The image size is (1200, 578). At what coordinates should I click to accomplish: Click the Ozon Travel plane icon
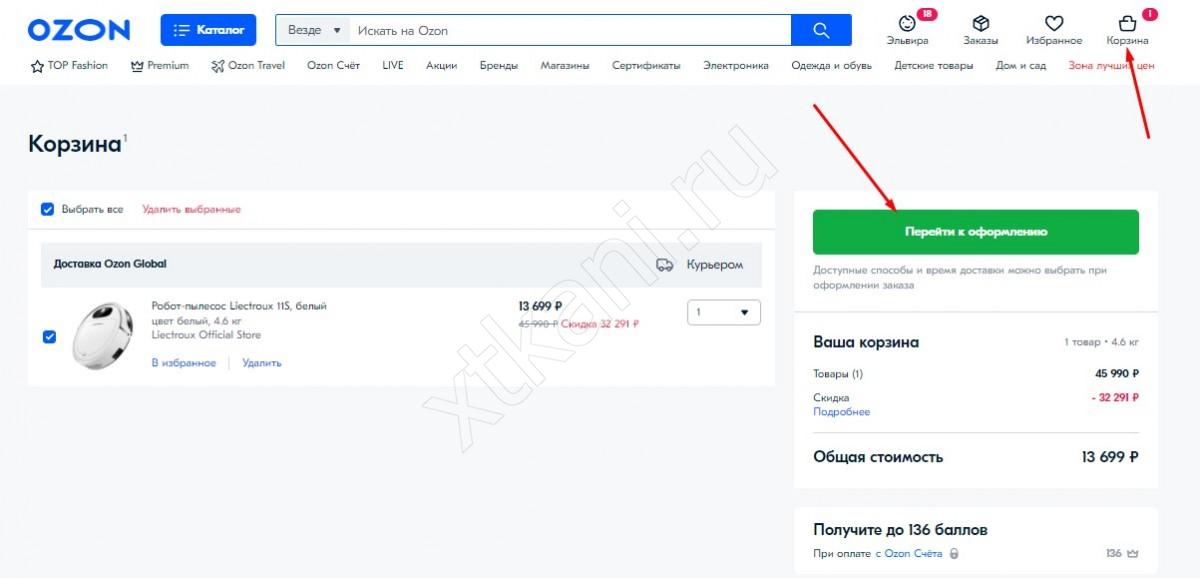pyautogui.click(x=218, y=66)
